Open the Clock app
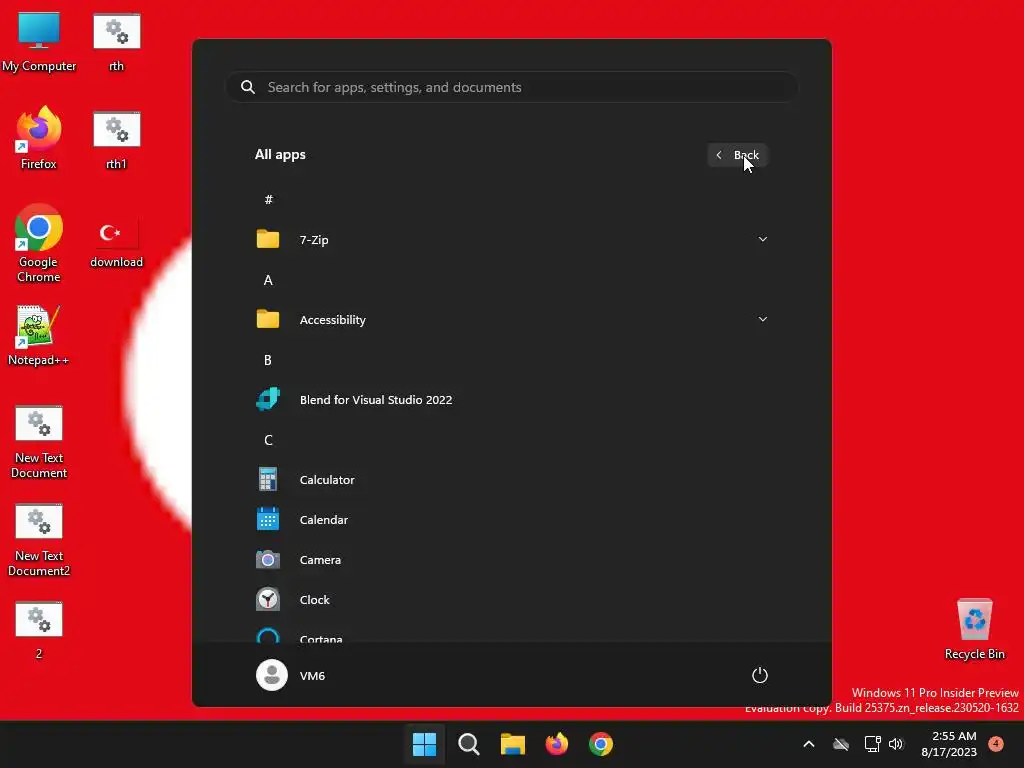1024x768 pixels. [x=511, y=600]
